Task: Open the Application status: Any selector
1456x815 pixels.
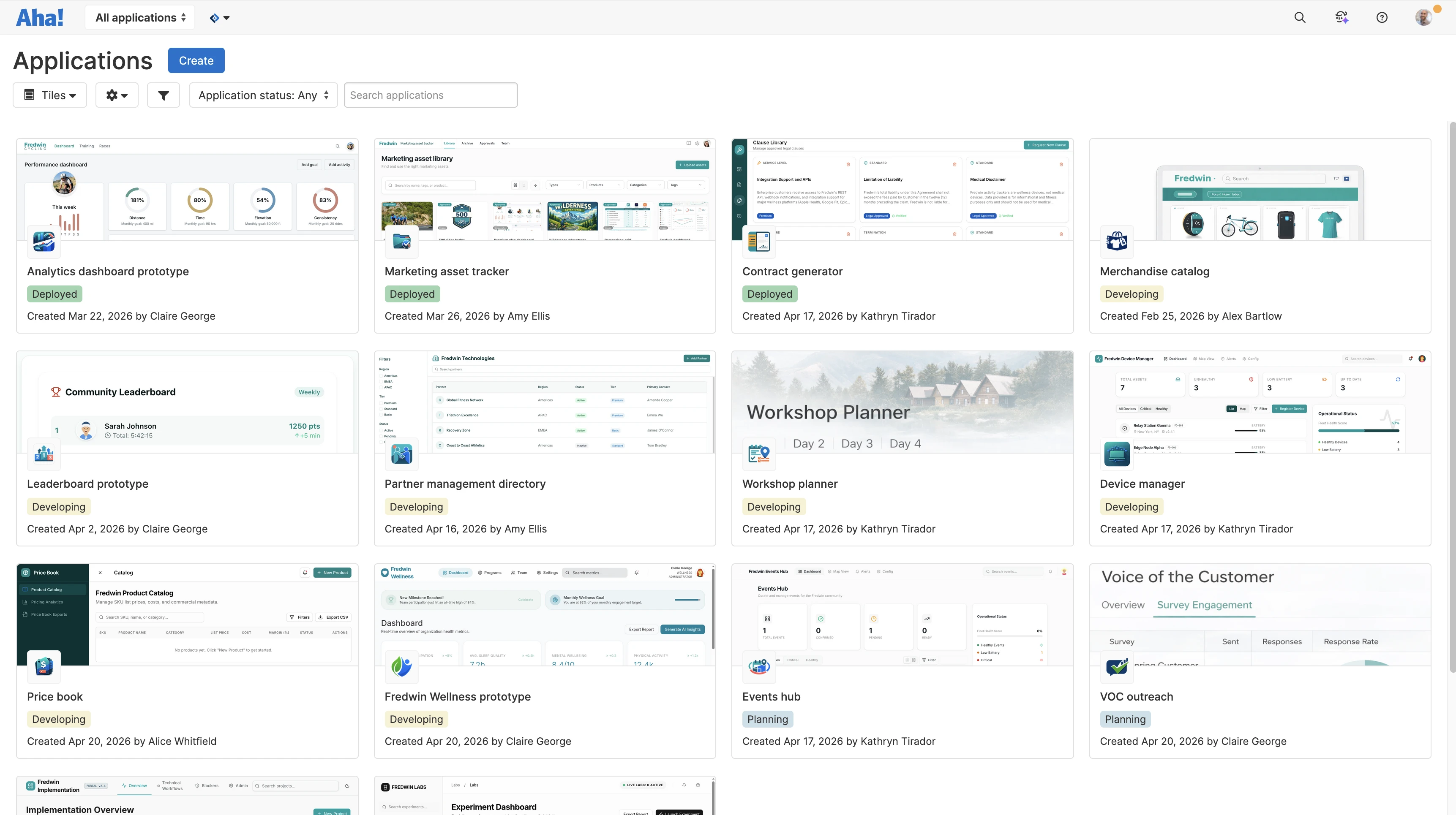Action: (263, 95)
